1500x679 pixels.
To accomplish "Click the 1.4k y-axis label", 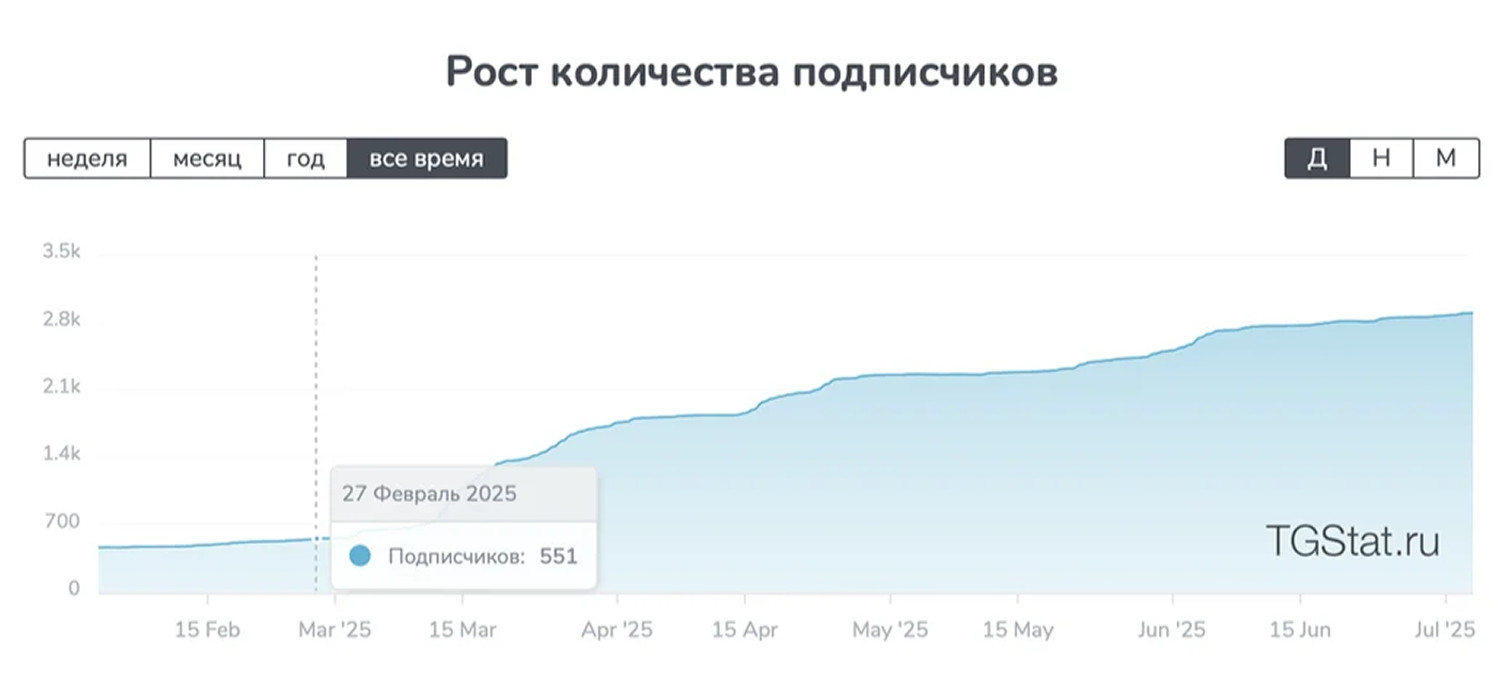I will click(x=61, y=455).
